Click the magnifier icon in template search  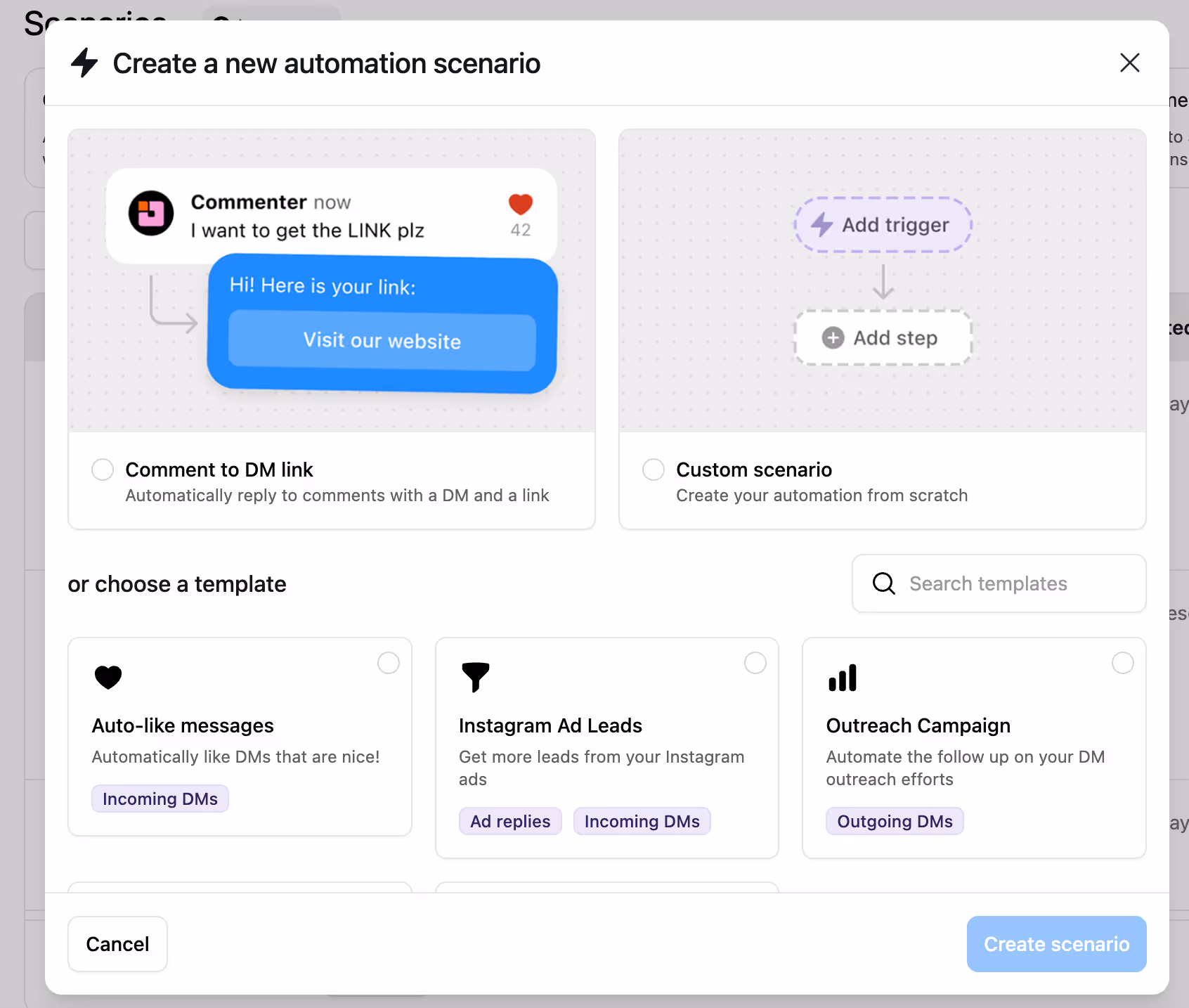[883, 583]
